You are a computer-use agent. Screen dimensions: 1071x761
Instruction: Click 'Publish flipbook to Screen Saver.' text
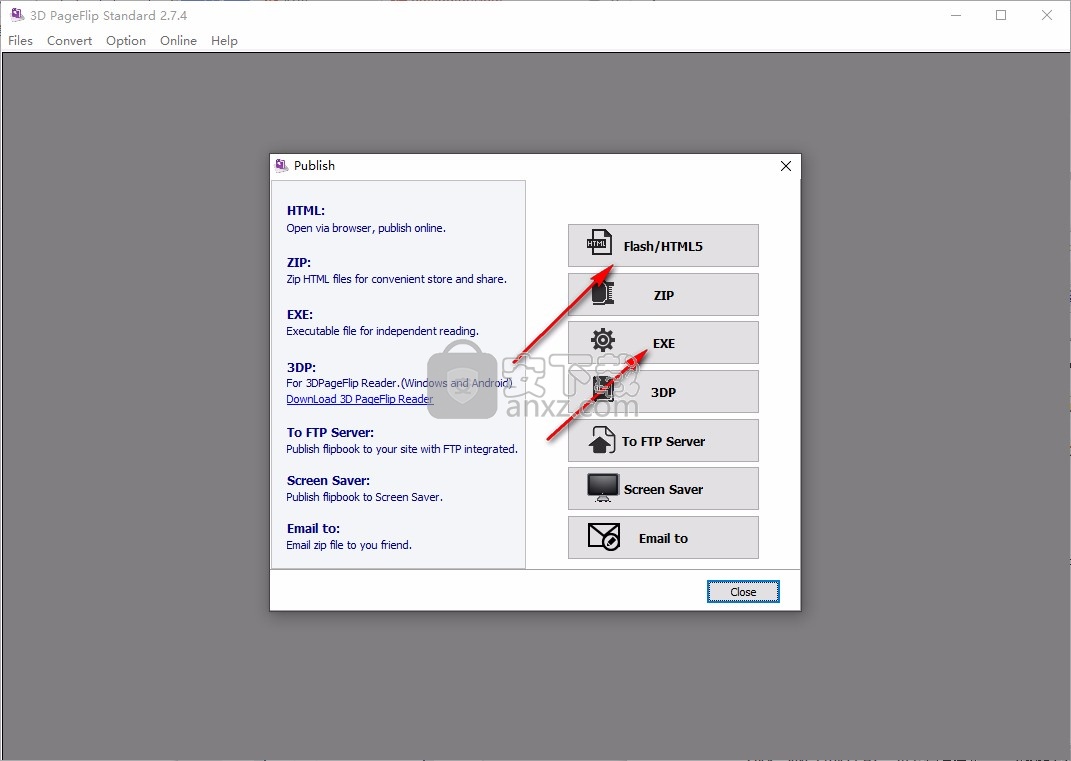click(365, 497)
